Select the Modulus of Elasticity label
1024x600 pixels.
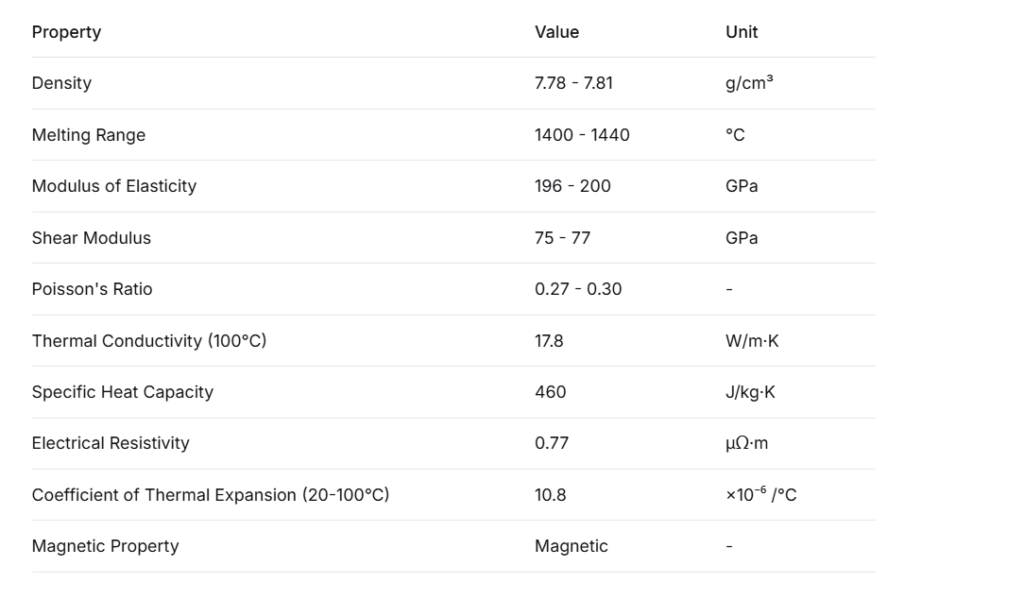coord(114,186)
